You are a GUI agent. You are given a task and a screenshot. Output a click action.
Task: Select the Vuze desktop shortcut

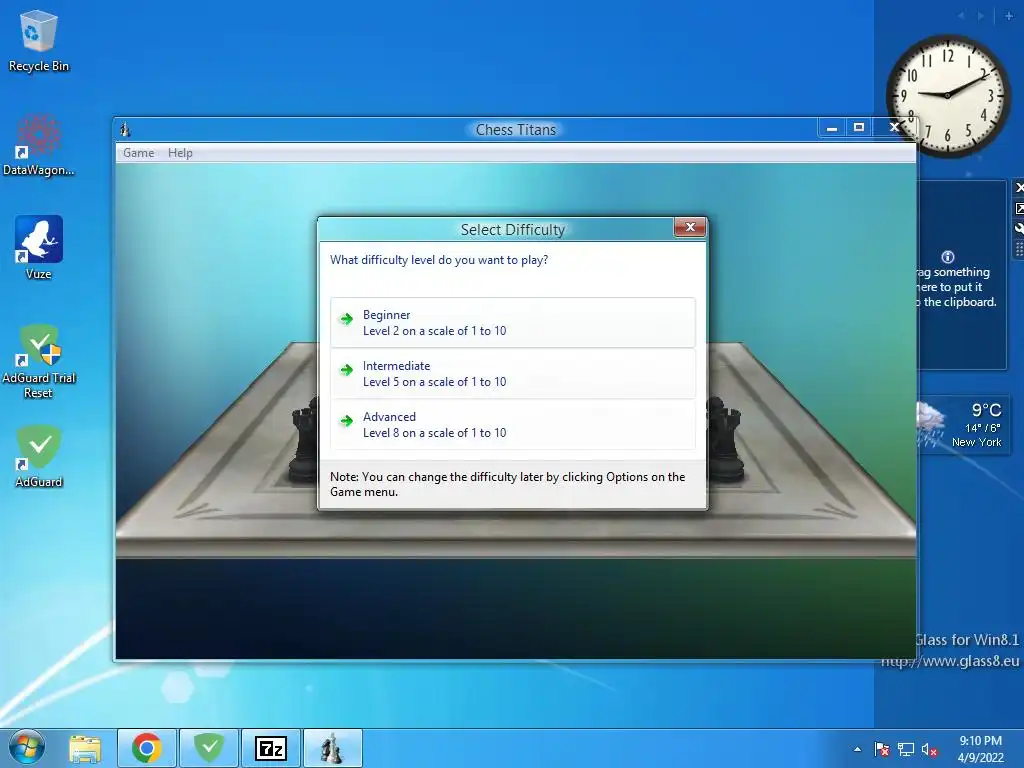click(39, 248)
